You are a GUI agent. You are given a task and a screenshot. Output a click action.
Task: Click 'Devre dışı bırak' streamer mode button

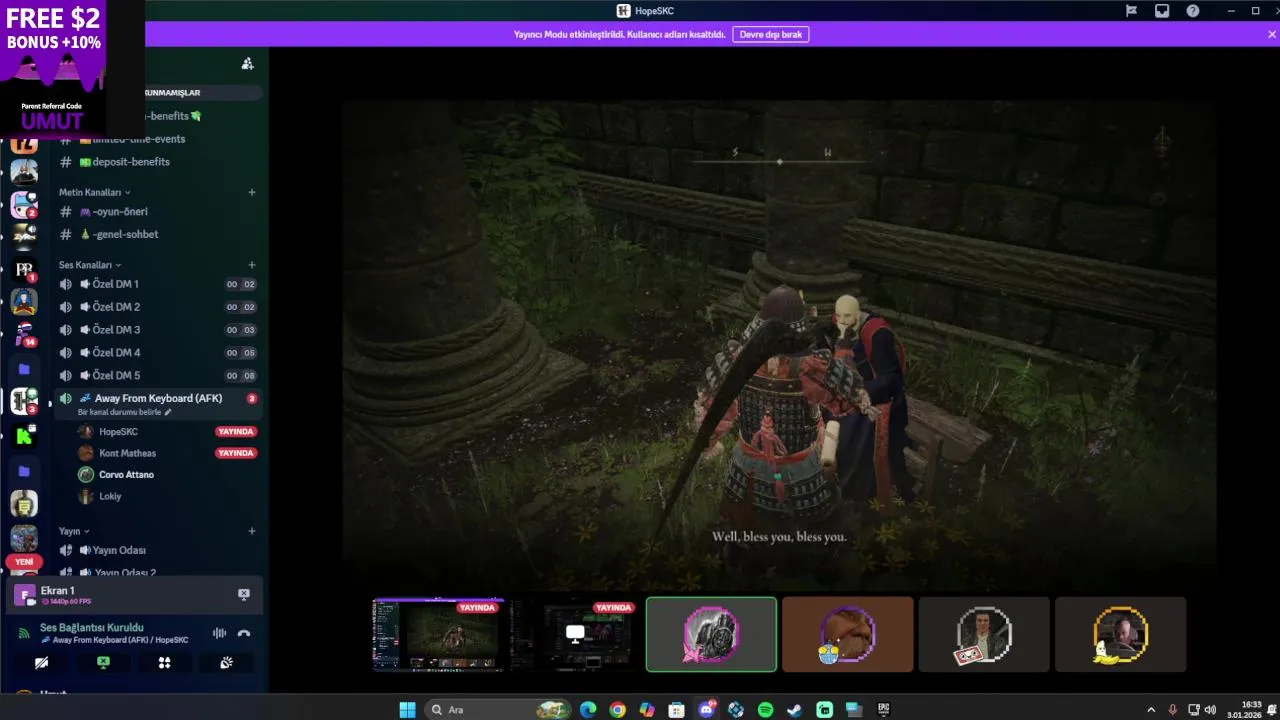pos(771,34)
